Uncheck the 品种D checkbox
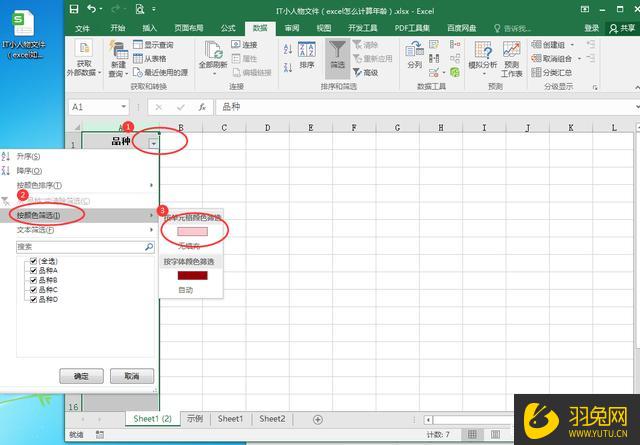 (x=33, y=299)
